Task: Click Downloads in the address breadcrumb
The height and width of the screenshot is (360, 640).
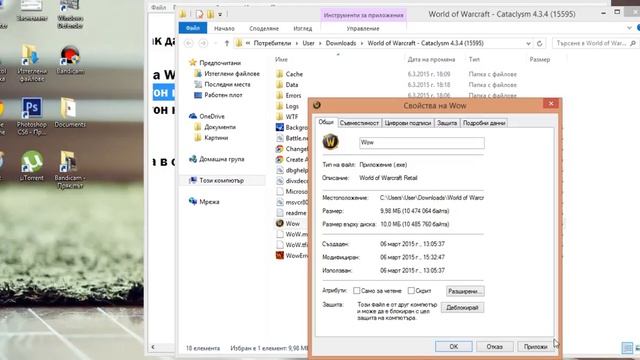Action: click(x=341, y=43)
